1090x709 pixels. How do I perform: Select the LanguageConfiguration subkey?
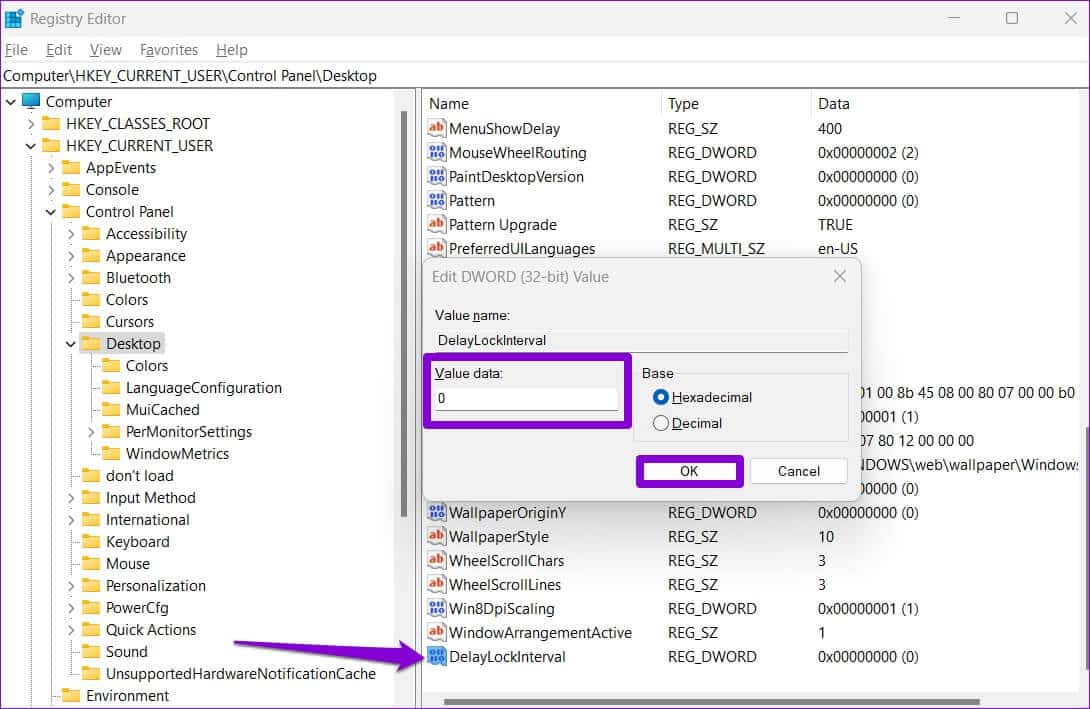tap(204, 387)
